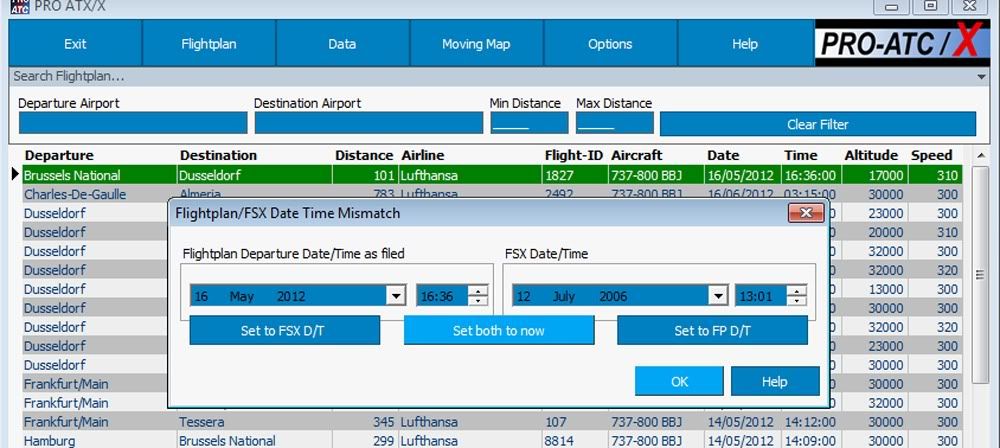This screenshot has width=1000, height=448.
Task: Open the Options menu
Action: coord(610,43)
